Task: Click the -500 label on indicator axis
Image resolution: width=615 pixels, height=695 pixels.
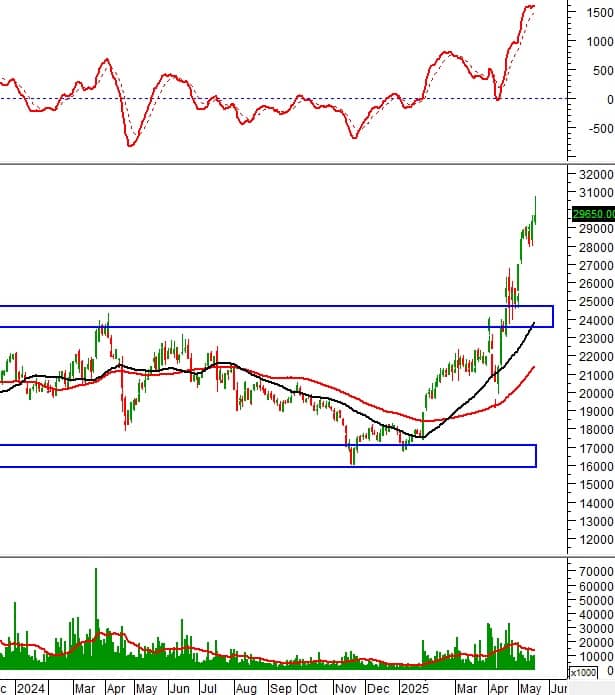Action: (601, 129)
